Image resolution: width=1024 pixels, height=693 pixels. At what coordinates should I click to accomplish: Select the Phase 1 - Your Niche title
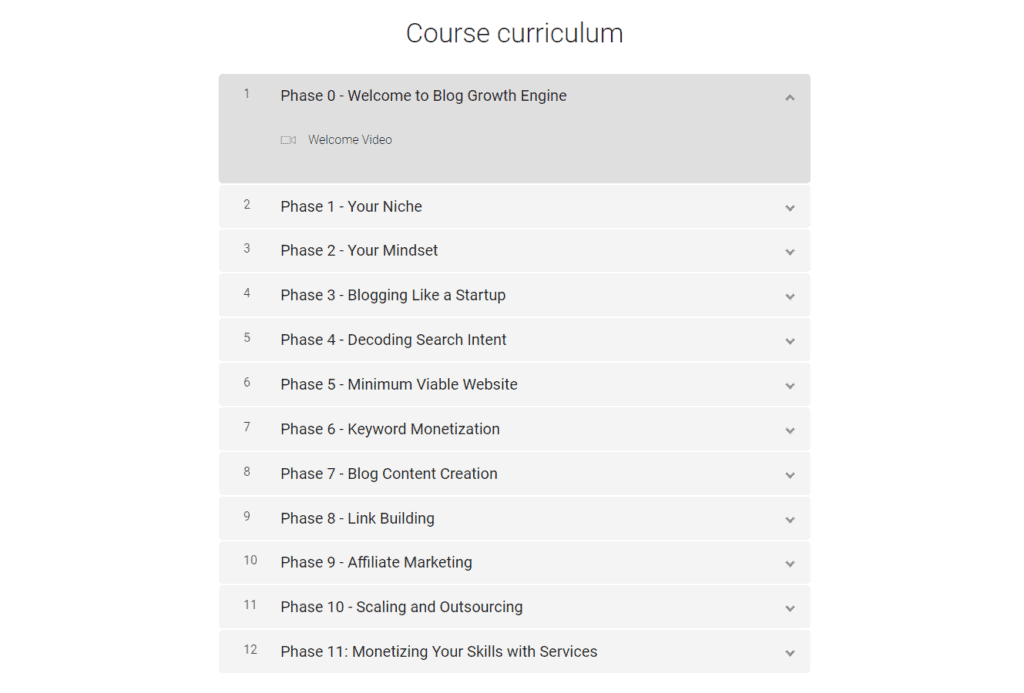pyautogui.click(x=351, y=206)
